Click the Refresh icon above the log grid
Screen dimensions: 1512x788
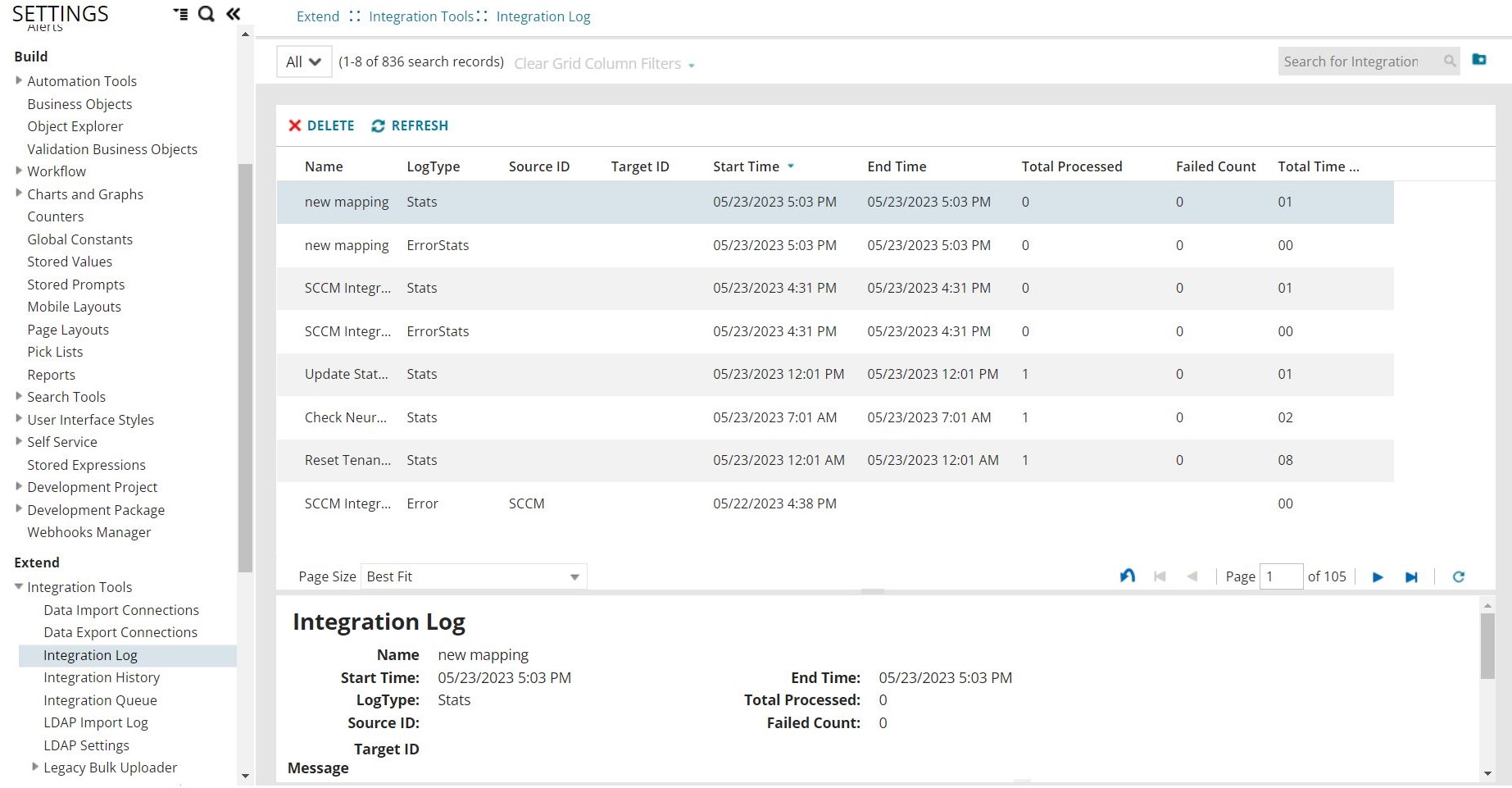click(378, 125)
